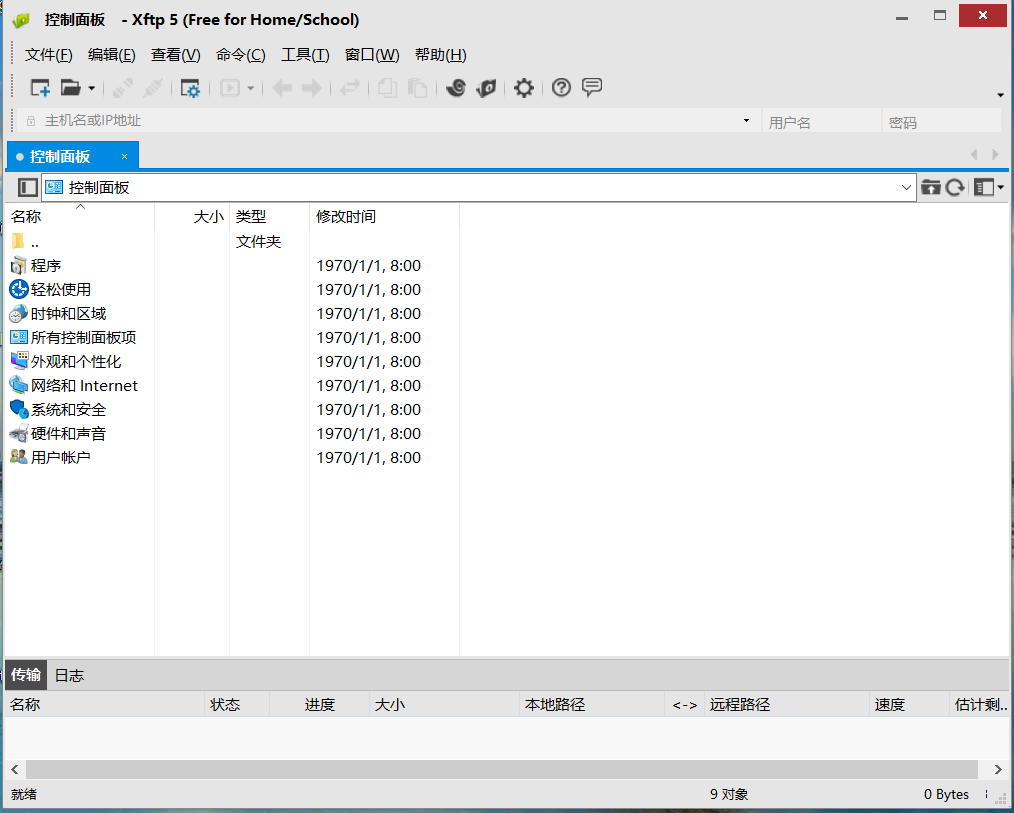Image resolution: width=1014 pixels, height=813 pixels.
Task: Switch to the 传输 tab
Action: 26,675
